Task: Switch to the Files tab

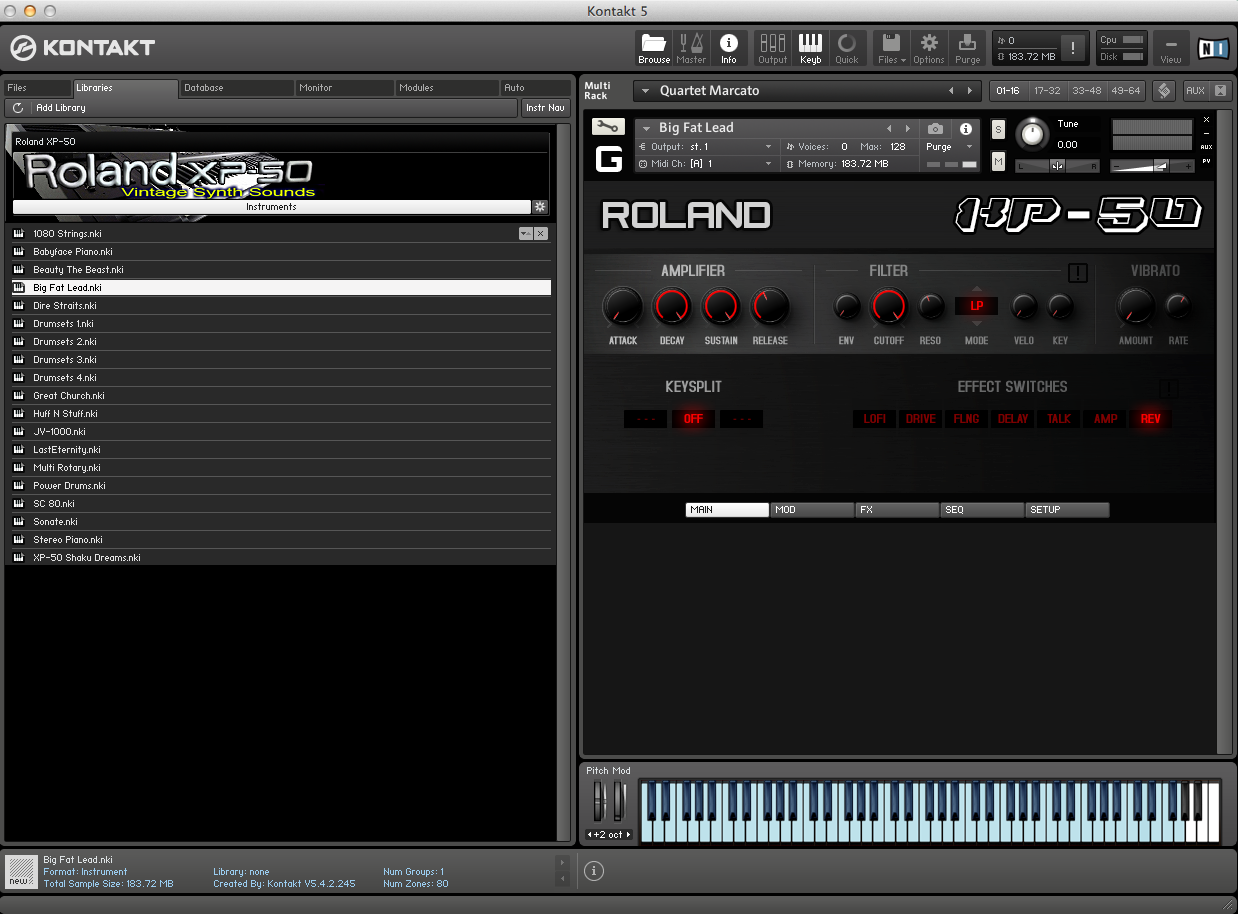Action: (x=37, y=88)
